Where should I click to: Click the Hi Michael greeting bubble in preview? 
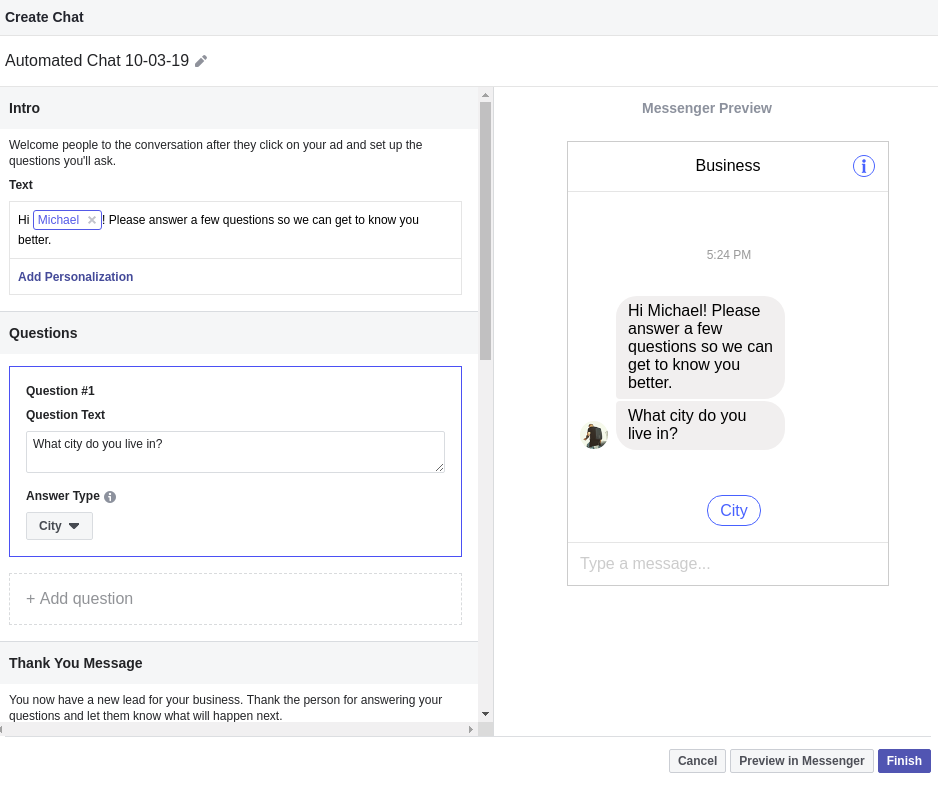[x=700, y=346]
